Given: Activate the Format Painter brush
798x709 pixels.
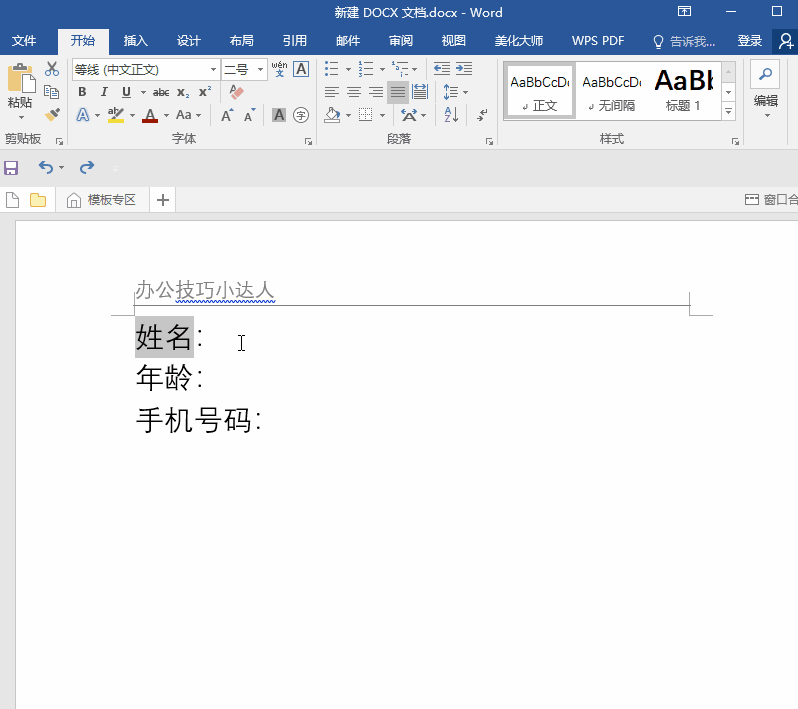Looking at the screenshot, I should click(52, 115).
